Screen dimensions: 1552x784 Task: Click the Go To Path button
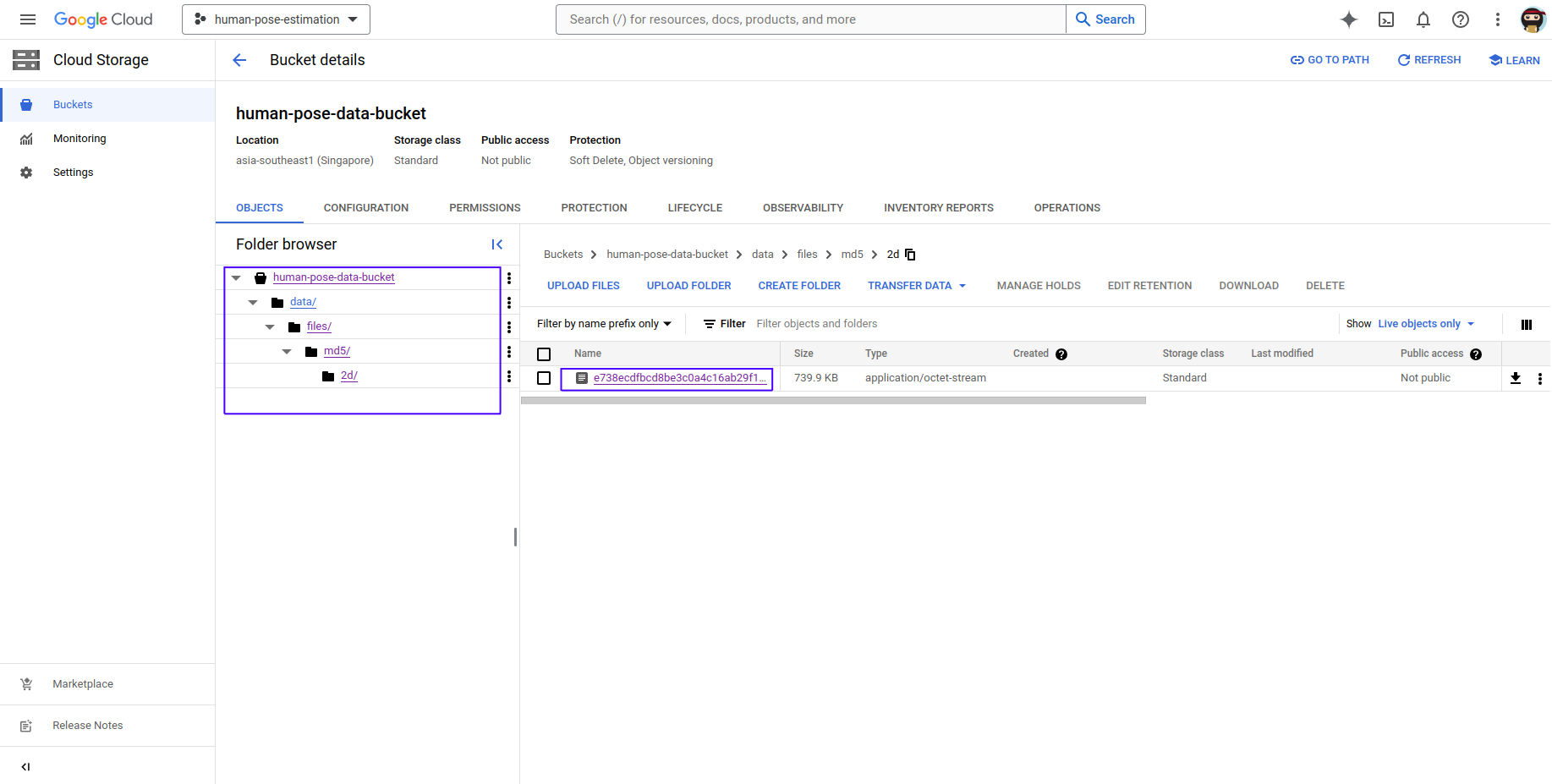click(x=1330, y=60)
